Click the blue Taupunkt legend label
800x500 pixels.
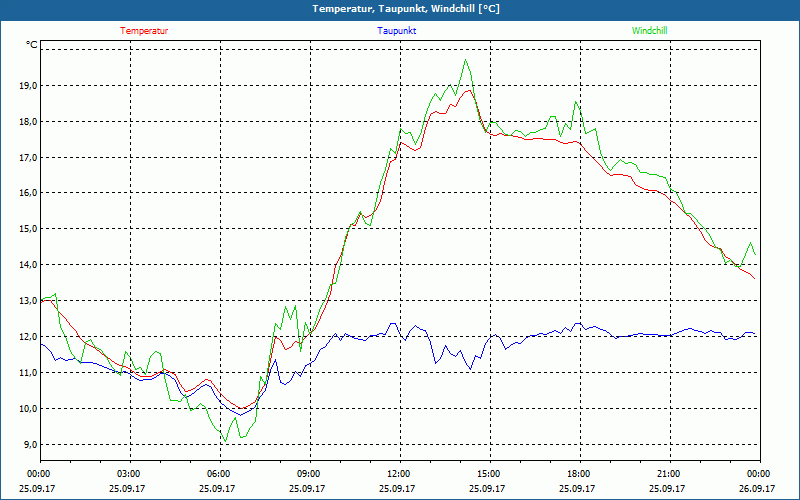[x=396, y=31]
